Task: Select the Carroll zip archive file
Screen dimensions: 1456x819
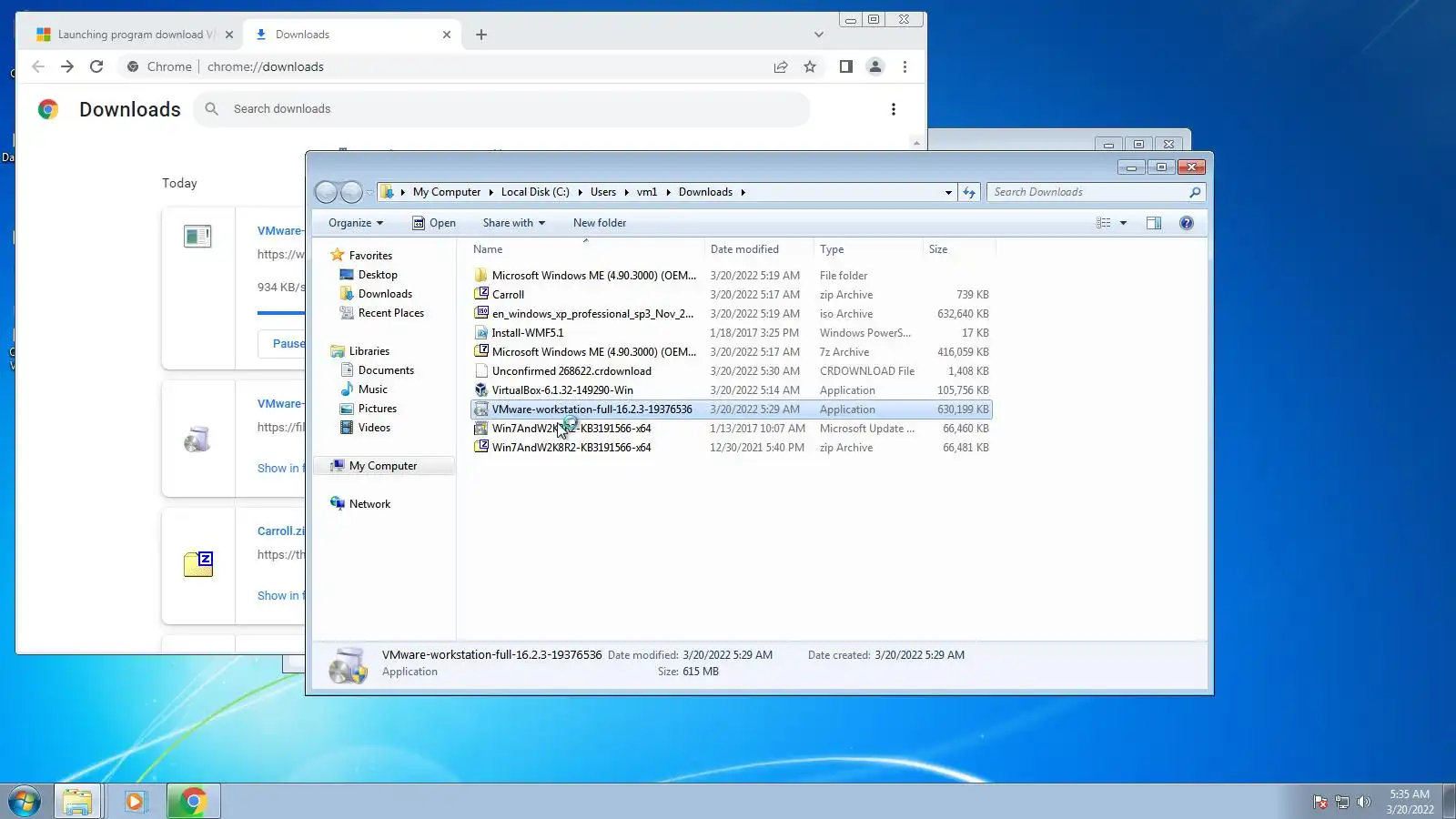Action: click(731, 295)
